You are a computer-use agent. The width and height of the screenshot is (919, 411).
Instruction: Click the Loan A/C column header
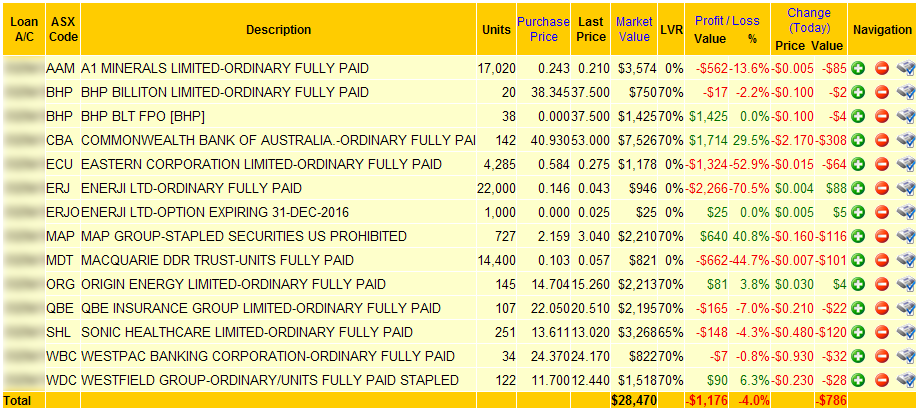click(x=24, y=29)
